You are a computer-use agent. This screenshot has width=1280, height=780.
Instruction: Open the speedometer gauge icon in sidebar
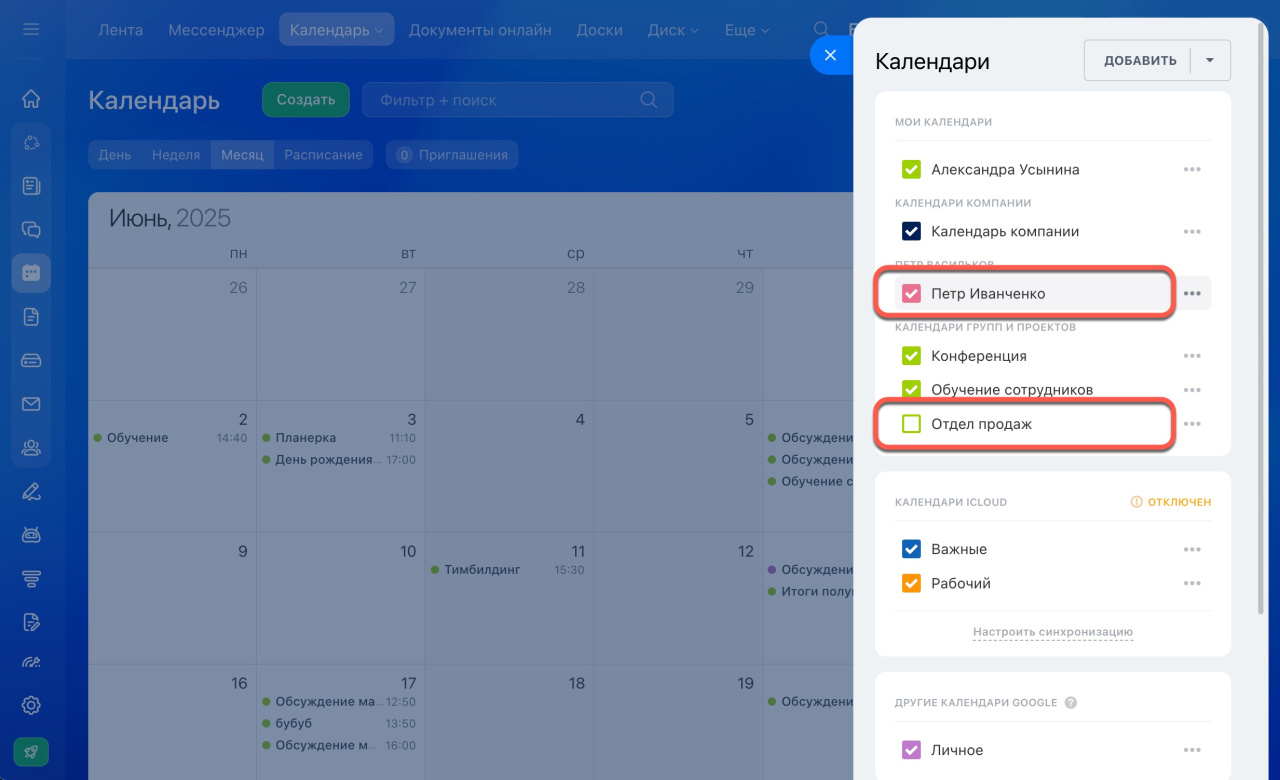coord(31,662)
